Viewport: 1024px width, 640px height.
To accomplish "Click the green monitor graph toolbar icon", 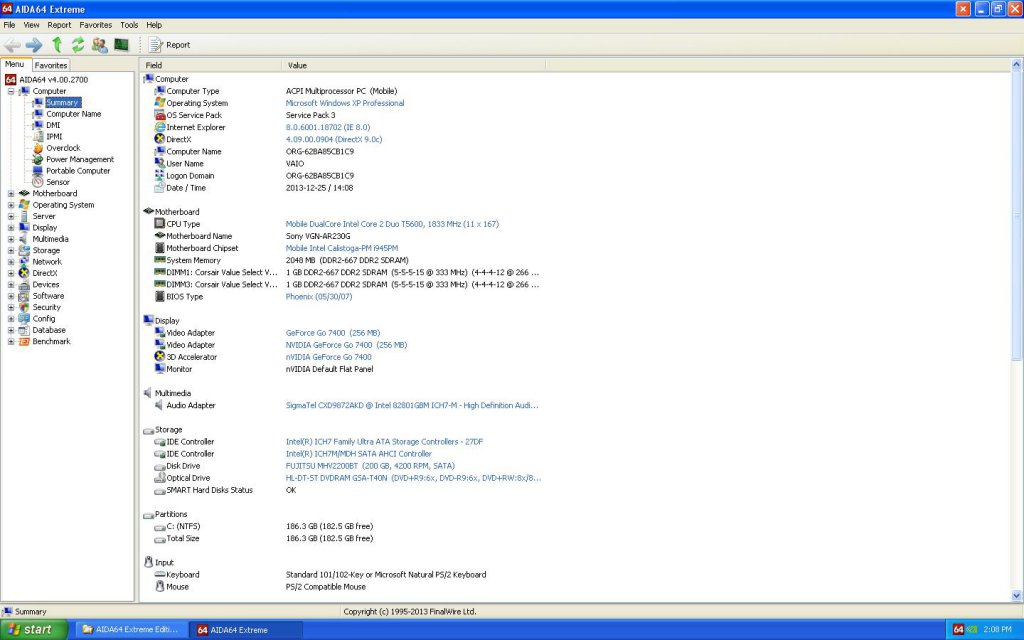I will (121, 45).
